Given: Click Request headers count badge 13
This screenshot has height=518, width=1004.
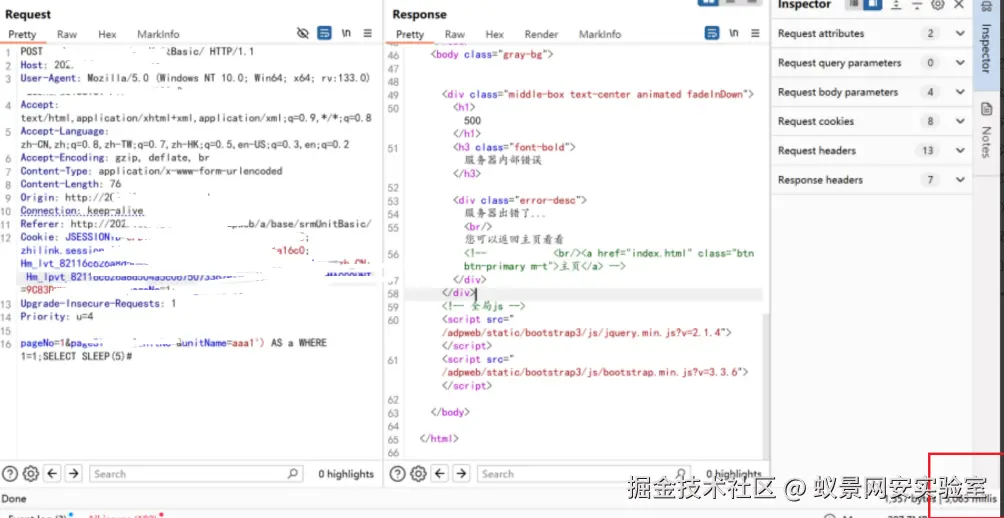Looking at the screenshot, I should click(x=927, y=150).
